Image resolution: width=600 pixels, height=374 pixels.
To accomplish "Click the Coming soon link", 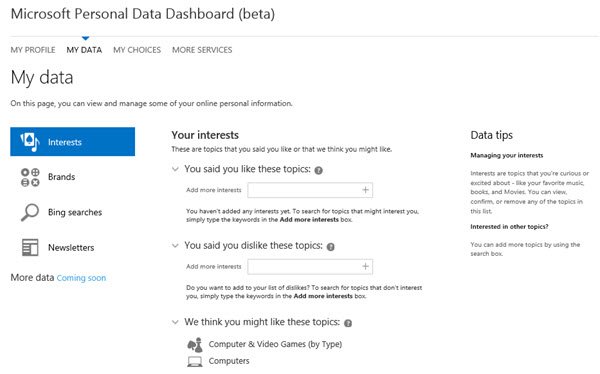I will click(82, 278).
